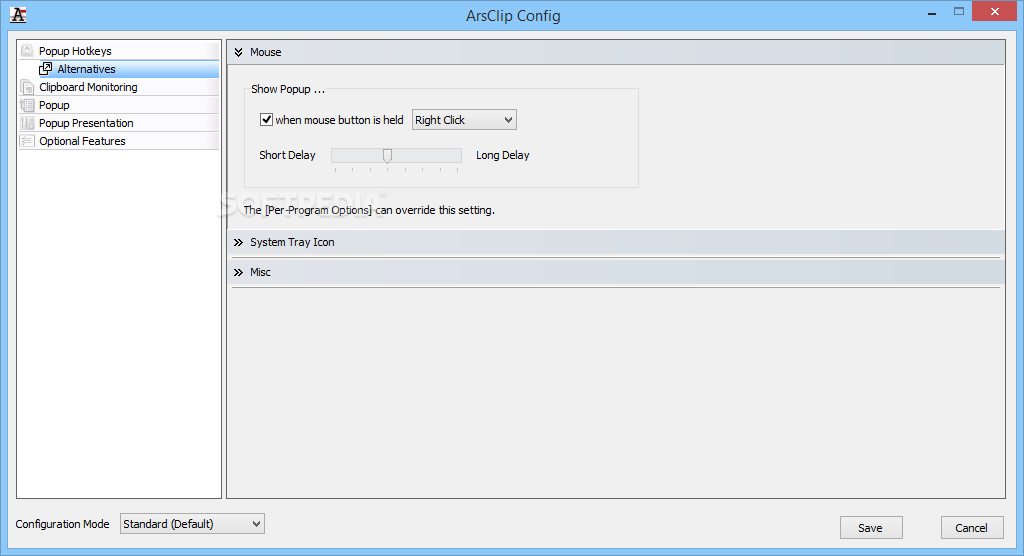Screen dimensions: 1024x556
Task: Go to Popup settings page
Action: (54, 105)
